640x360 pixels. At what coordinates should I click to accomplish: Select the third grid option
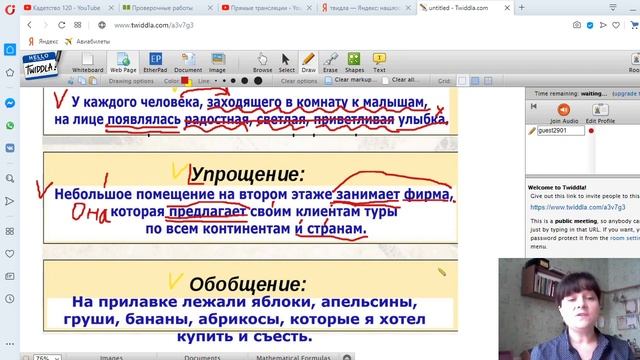tap(488, 81)
